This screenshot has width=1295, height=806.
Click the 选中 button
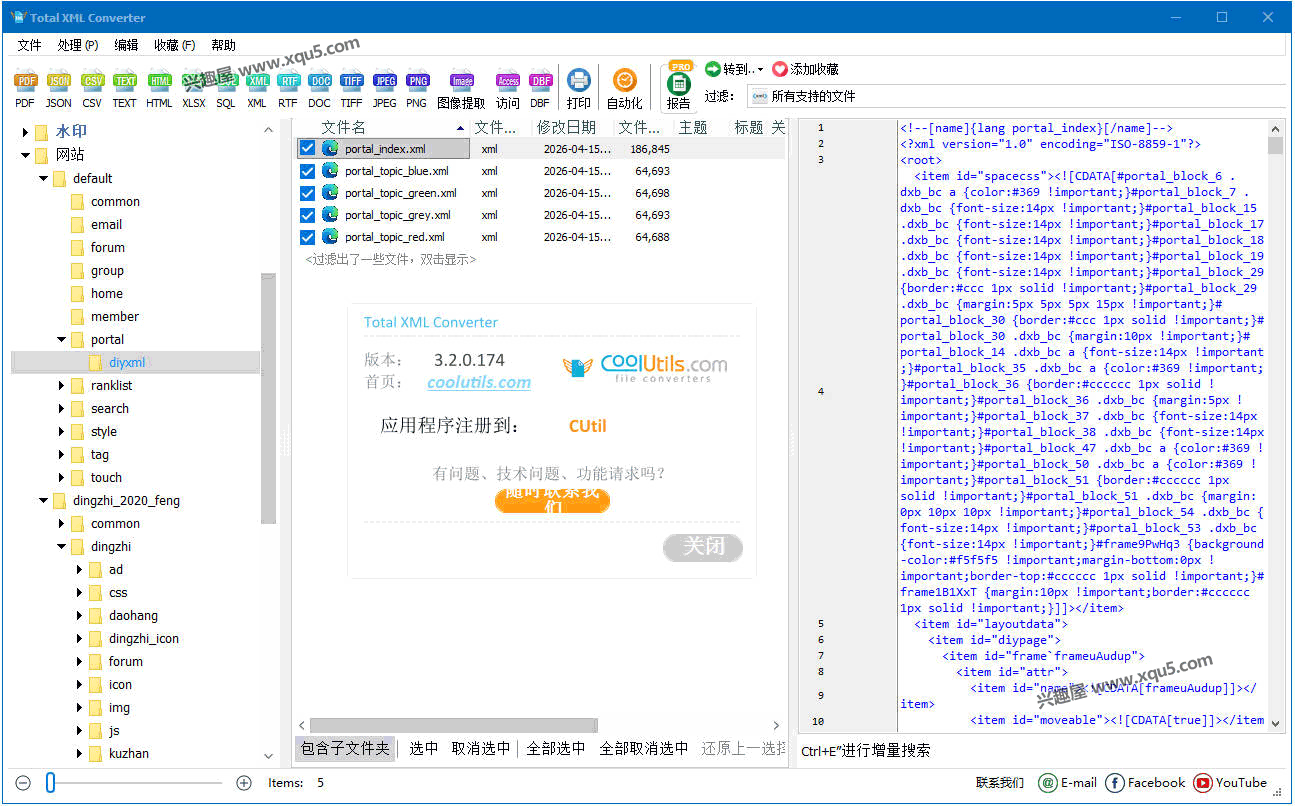[x=423, y=748]
